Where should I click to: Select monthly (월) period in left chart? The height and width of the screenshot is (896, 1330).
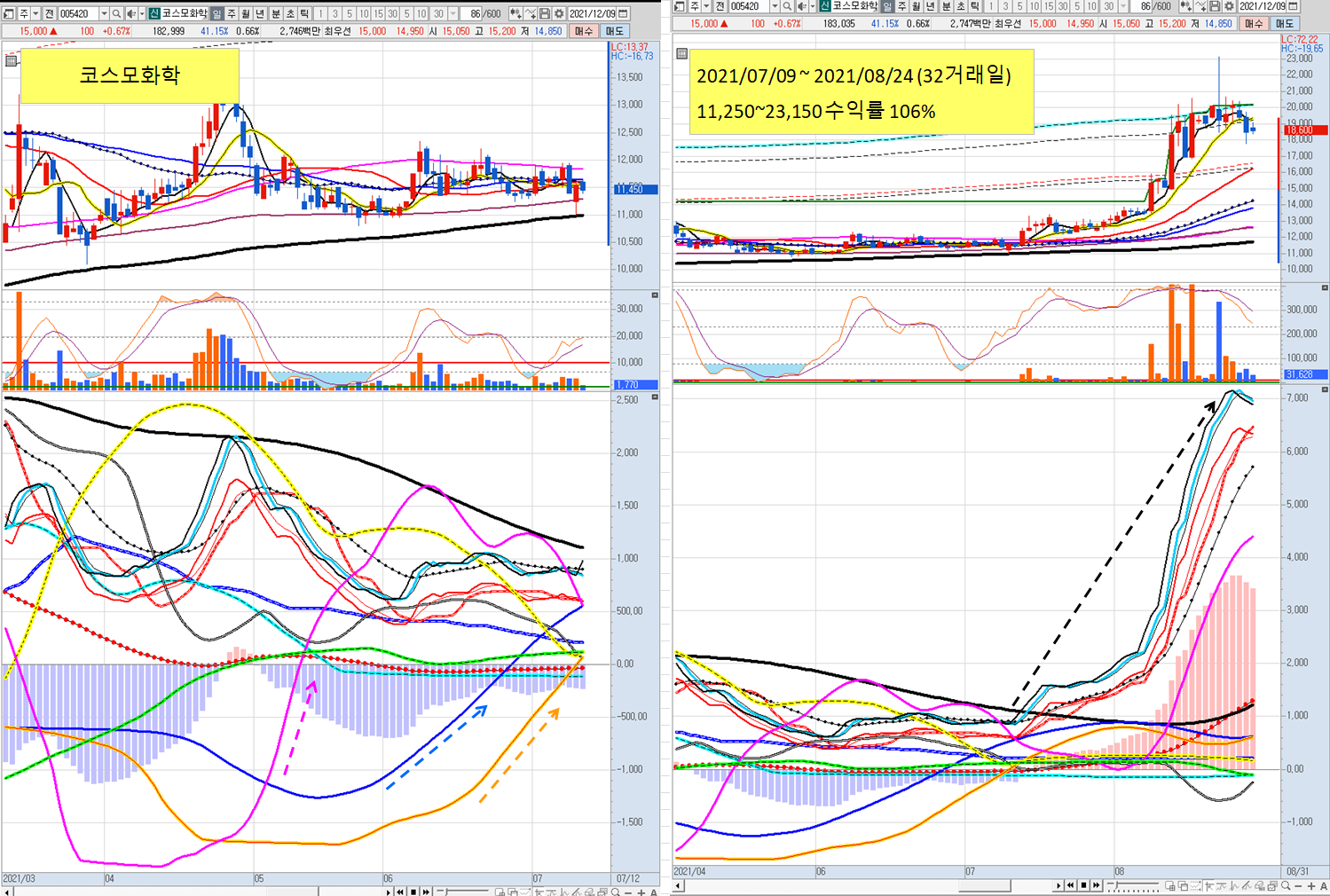[246, 14]
